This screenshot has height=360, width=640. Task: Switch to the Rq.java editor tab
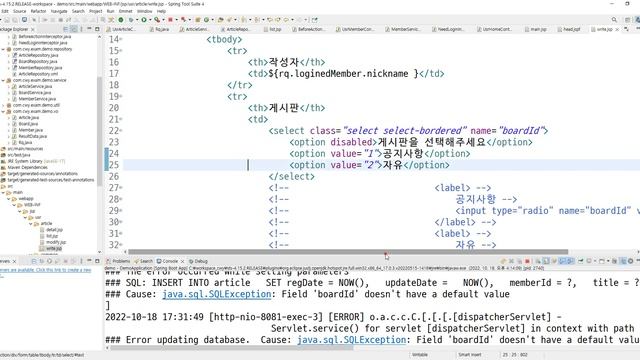pos(159,29)
